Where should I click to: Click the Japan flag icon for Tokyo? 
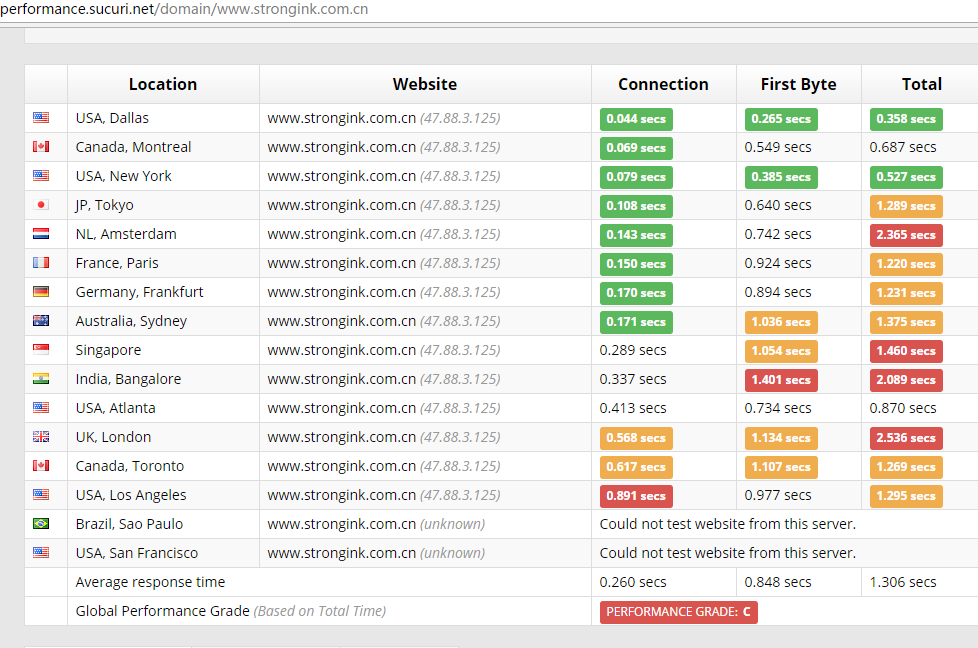(41, 205)
